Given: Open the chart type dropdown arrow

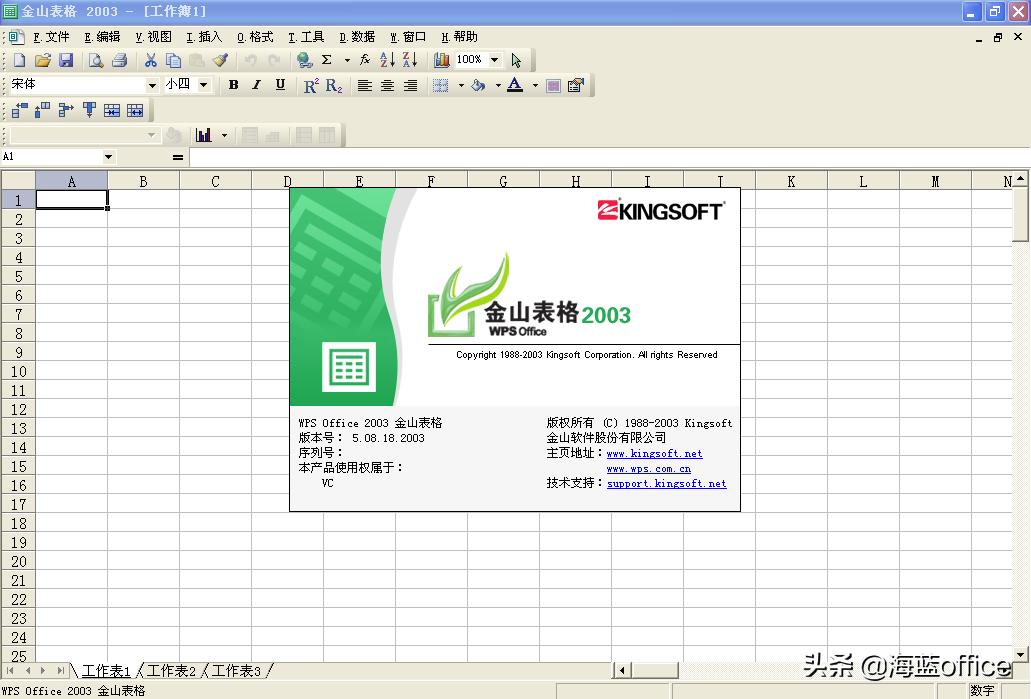Looking at the screenshot, I should click(224, 135).
